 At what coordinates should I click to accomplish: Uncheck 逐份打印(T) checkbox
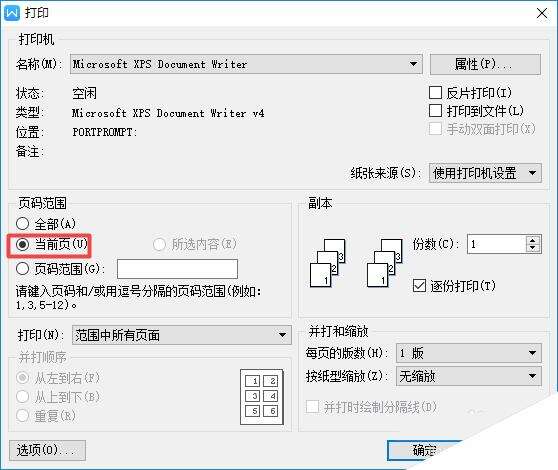tap(419, 286)
